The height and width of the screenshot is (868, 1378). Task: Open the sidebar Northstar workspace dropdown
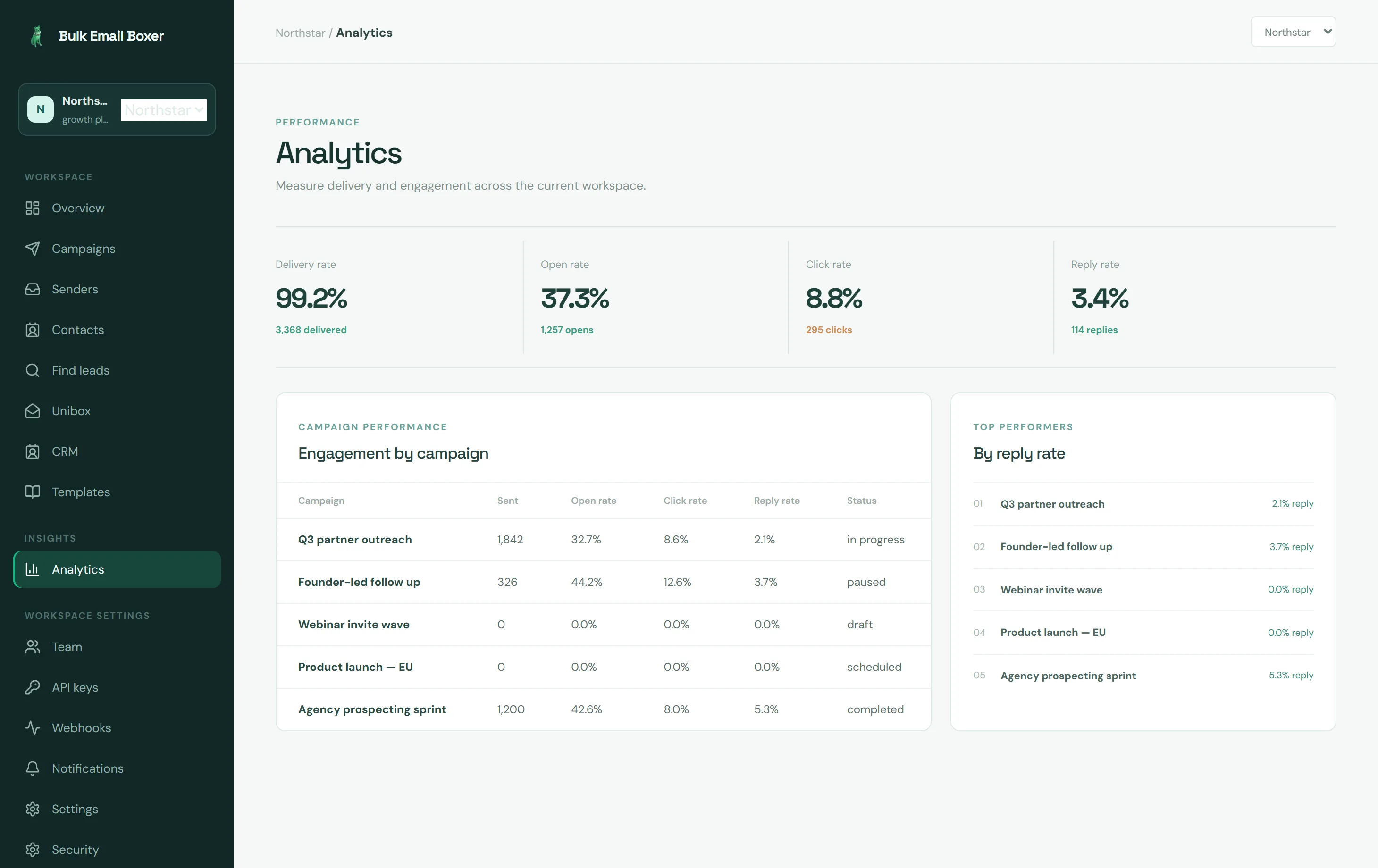[x=164, y=110]
